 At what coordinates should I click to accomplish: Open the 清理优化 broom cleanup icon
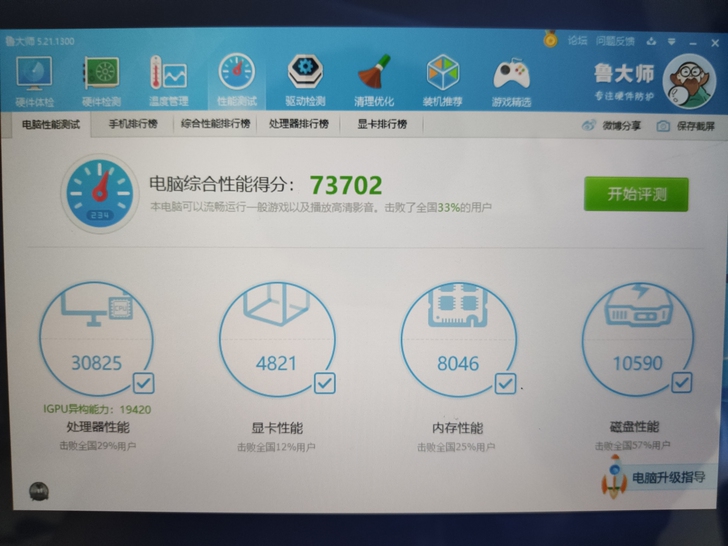coord(373,78)
